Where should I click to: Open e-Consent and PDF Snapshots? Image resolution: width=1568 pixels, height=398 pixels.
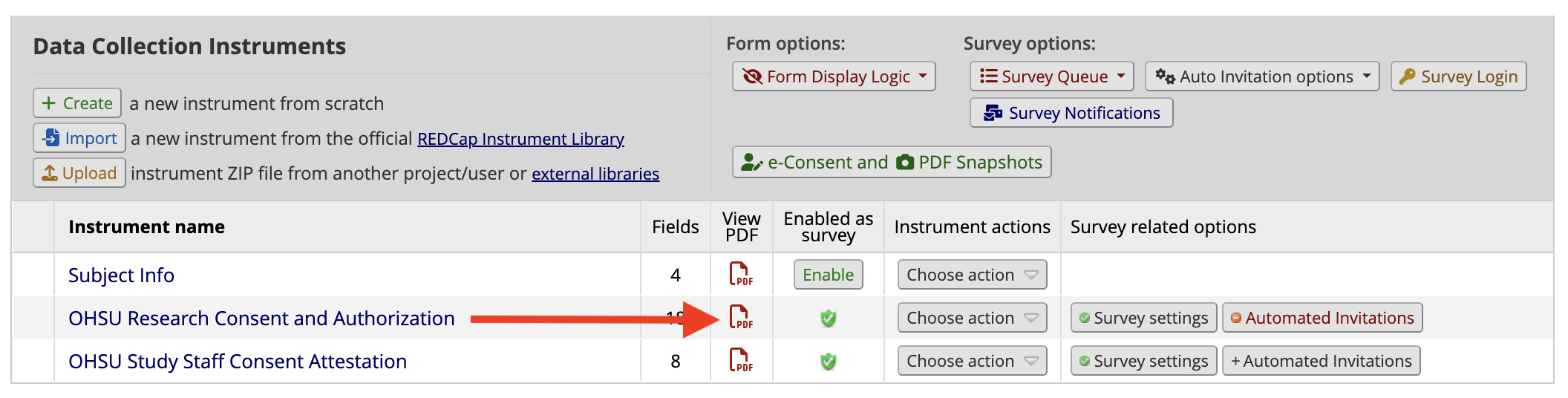892,162
